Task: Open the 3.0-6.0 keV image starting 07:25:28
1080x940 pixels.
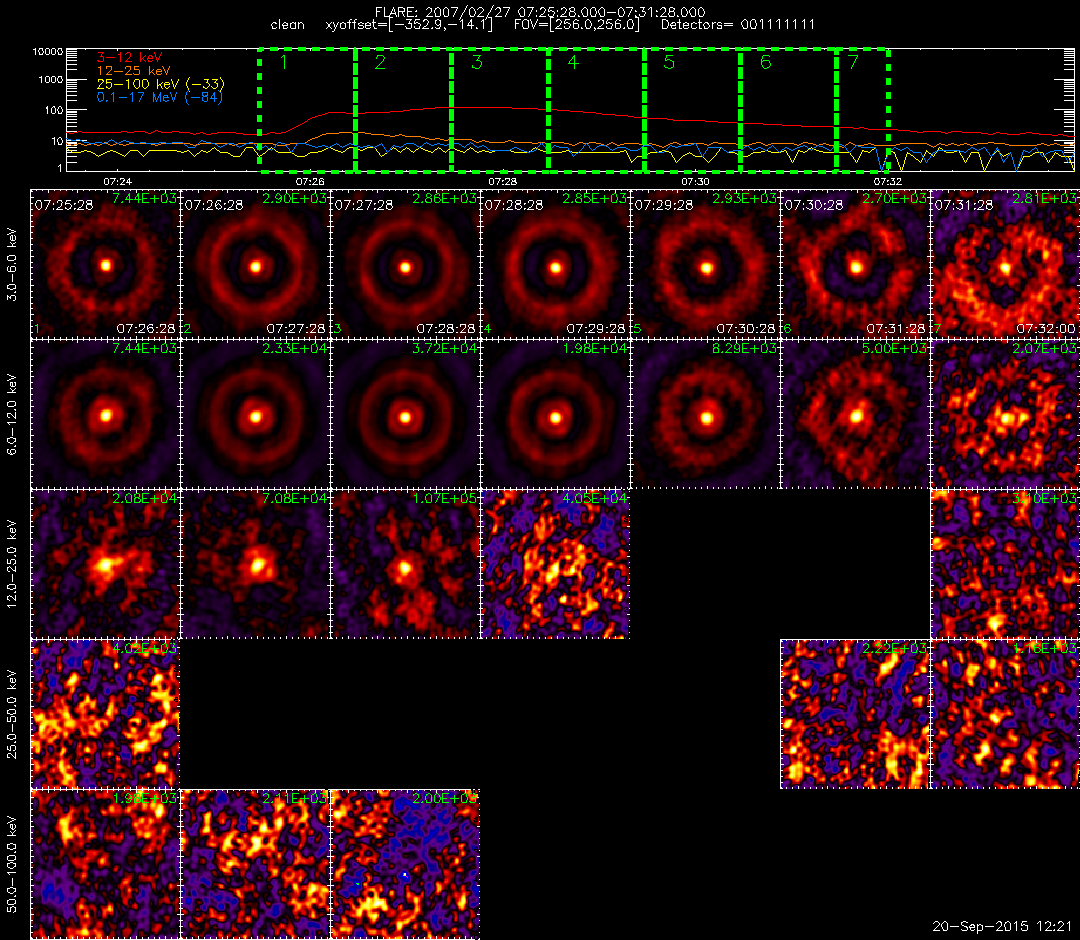Action: [x=105, y=264]
